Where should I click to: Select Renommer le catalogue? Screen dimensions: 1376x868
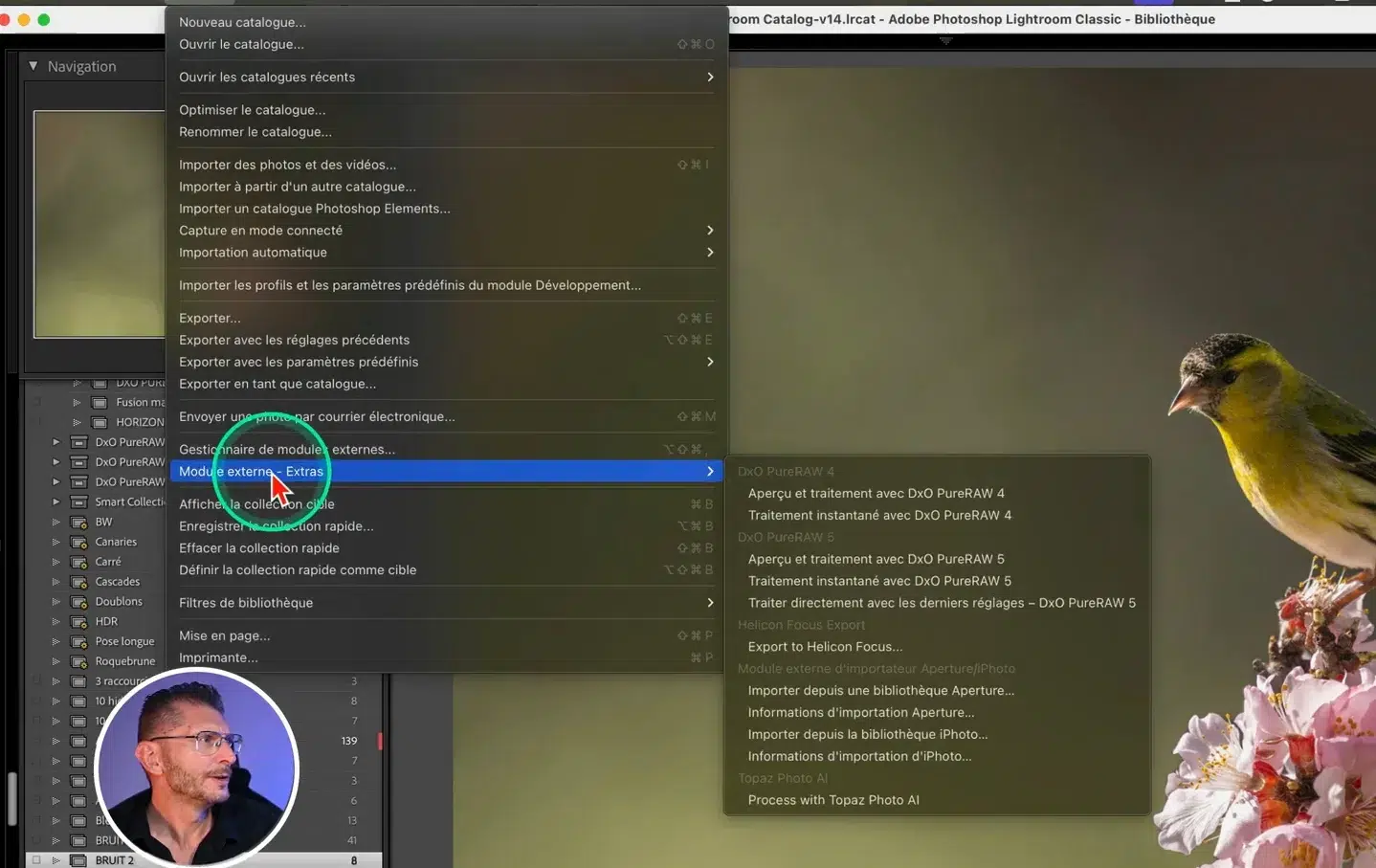point(446,132)
